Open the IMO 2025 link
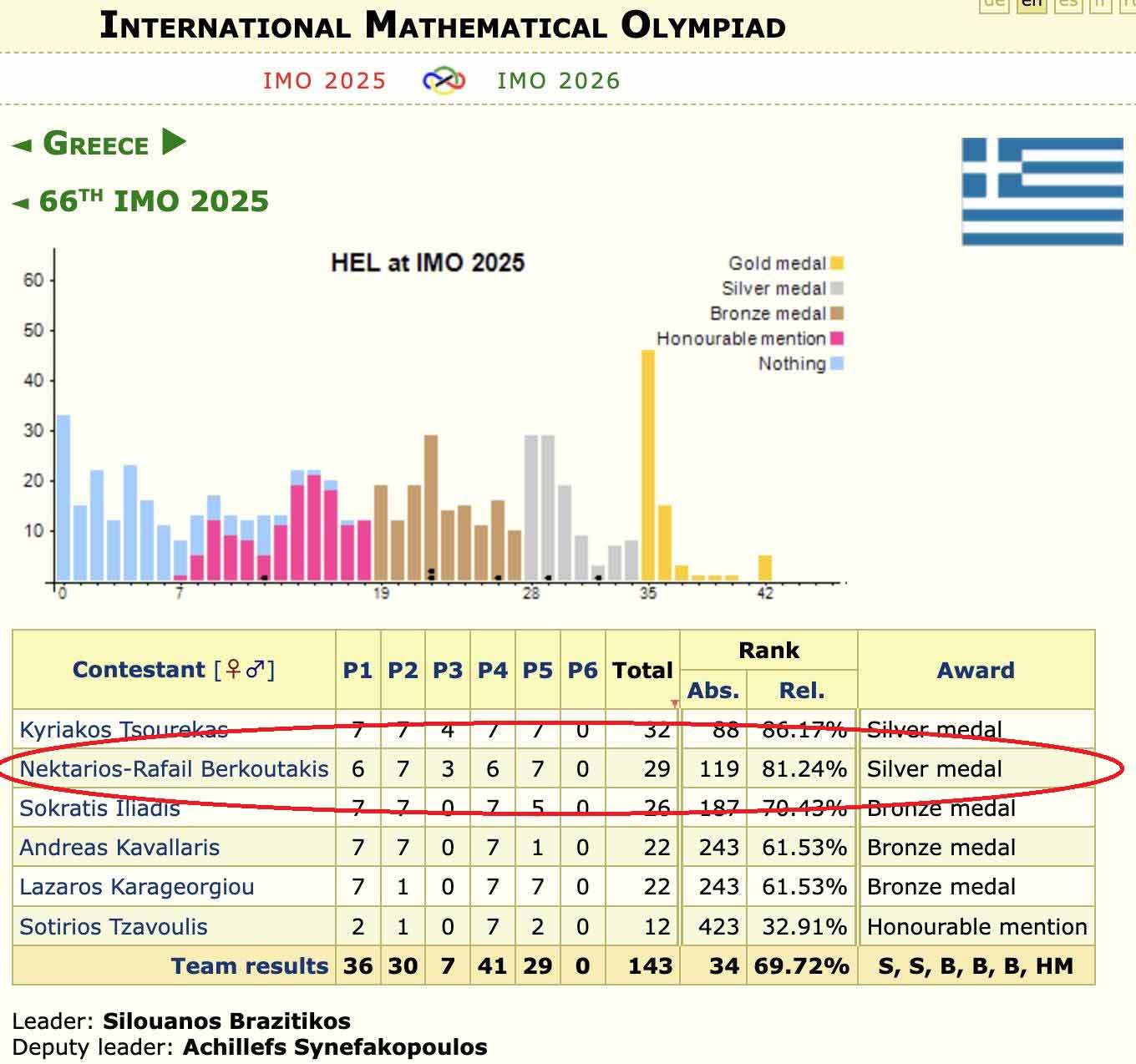 click(325, 81)
